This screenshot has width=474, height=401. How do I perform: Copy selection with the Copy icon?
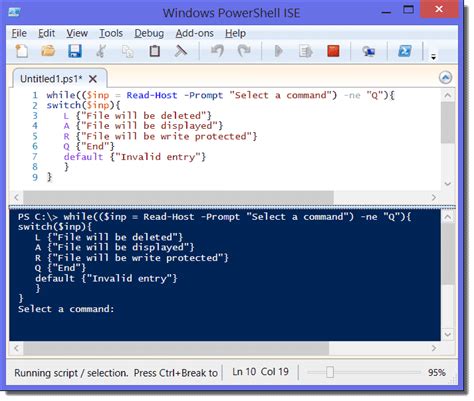[128, 51]
